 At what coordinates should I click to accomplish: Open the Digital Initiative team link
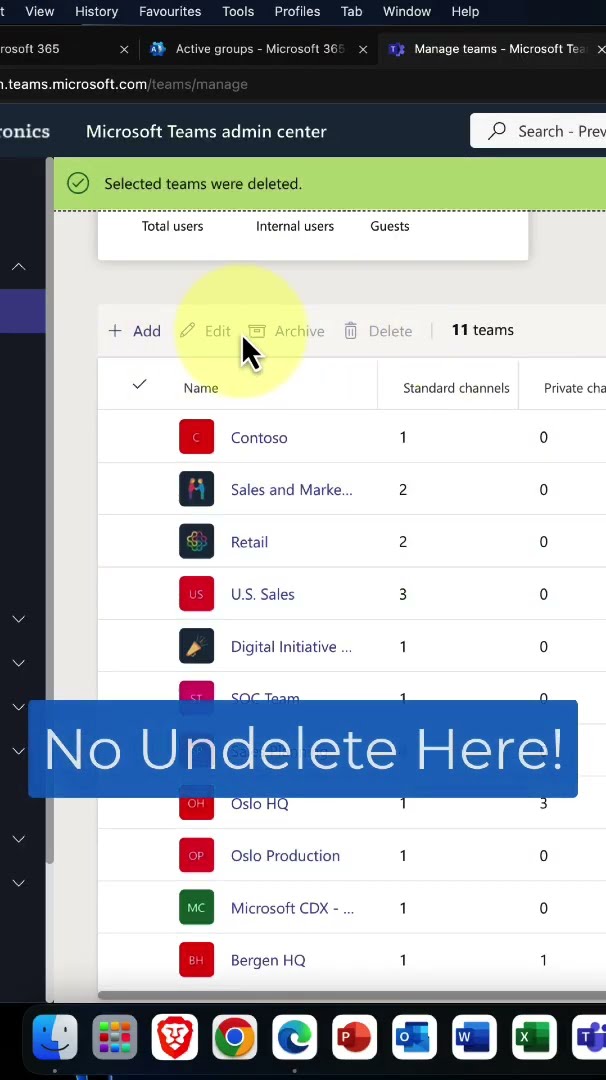291,647
